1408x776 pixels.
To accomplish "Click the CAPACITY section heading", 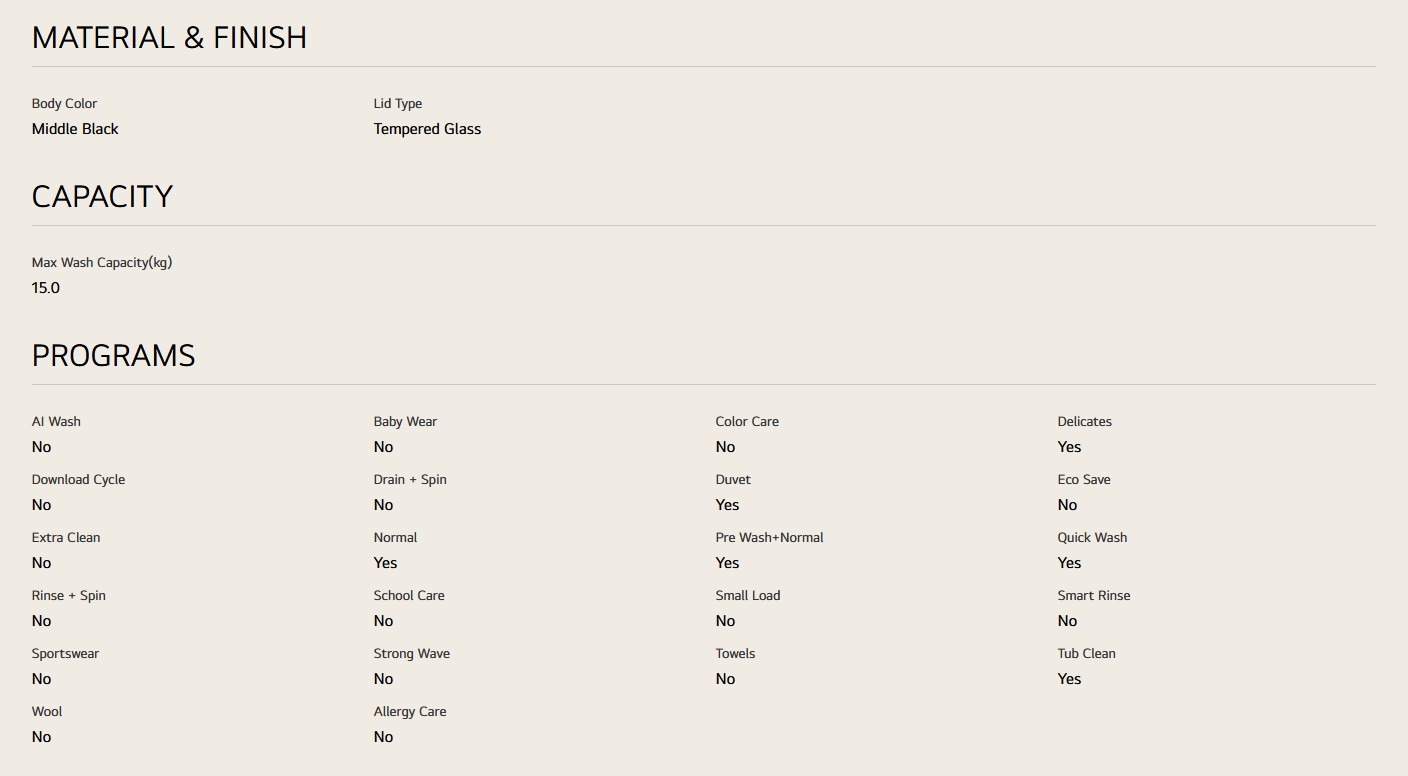I will 102,197.
